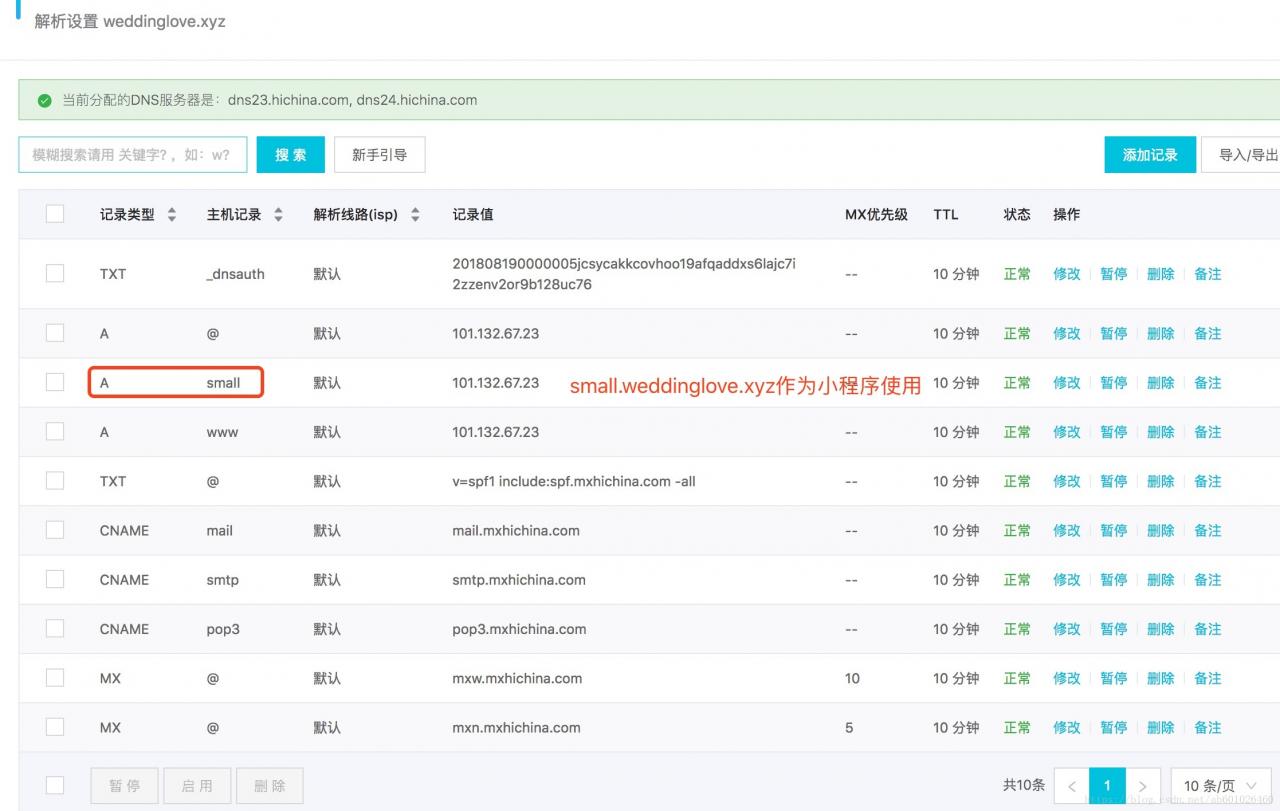Click record value mxw.mxhichina.com
This screenshot has width=1280, height=811.
(x=517, y=678)
